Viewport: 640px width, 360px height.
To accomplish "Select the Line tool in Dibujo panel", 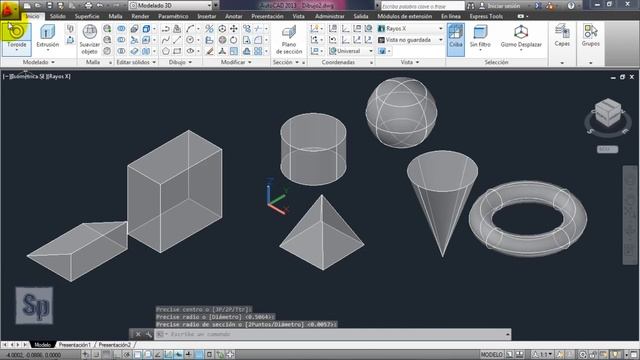I will [177, 40].
